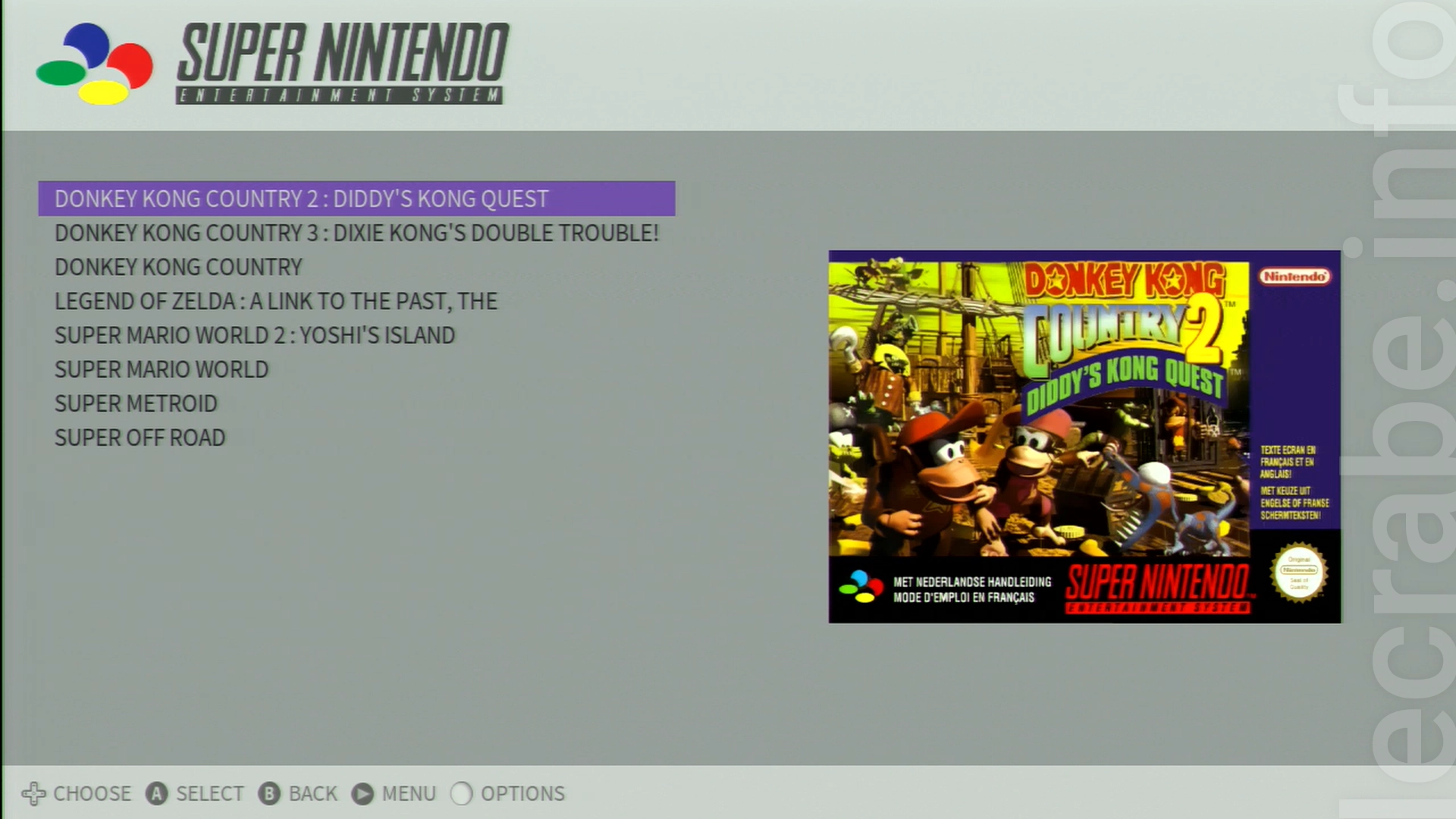Click the D-pad icon next to CHOOSE

[x=33, y=793]
